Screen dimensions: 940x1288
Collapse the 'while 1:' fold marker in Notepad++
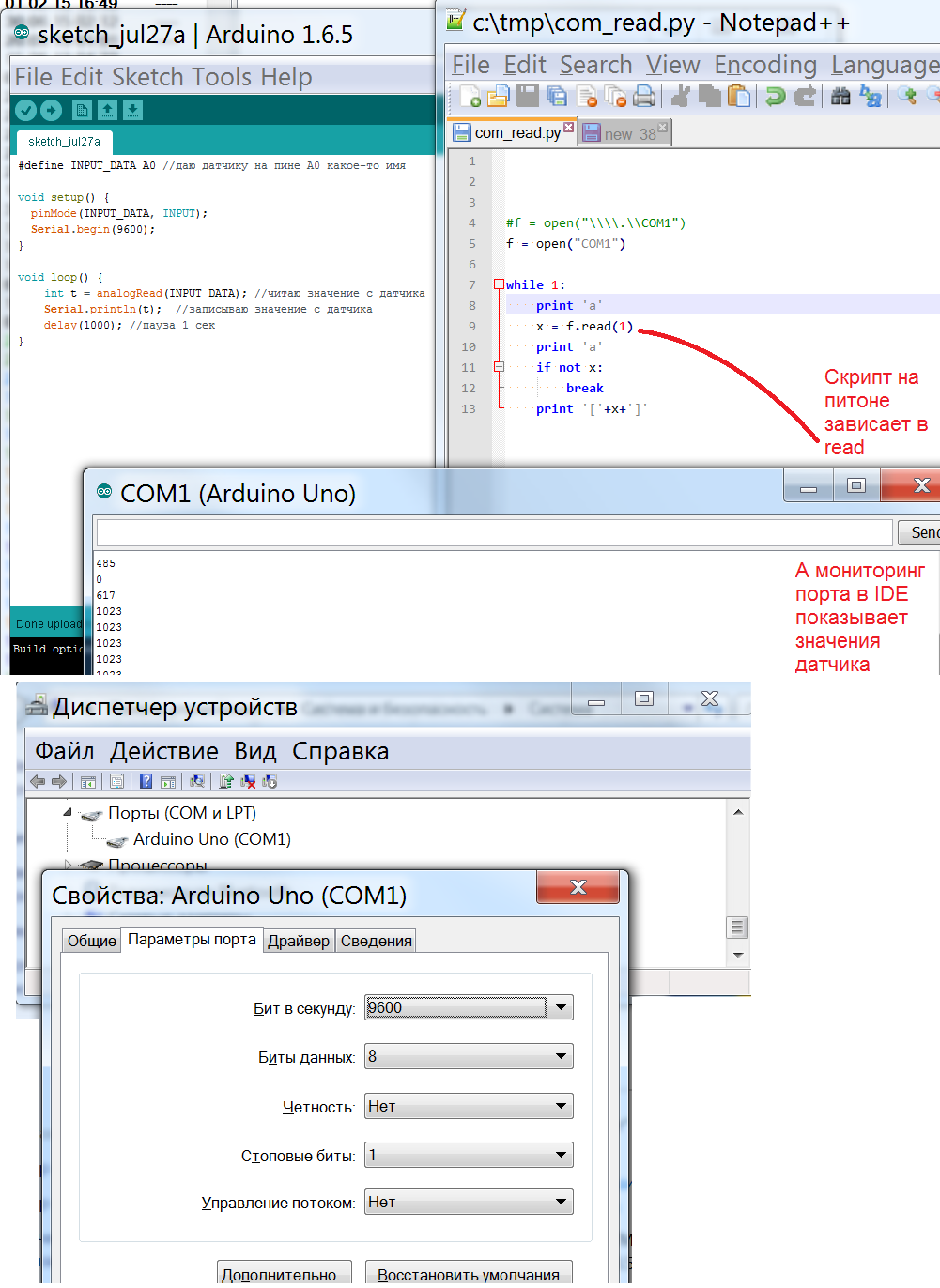pyautogui.click(x=499, y=284)
